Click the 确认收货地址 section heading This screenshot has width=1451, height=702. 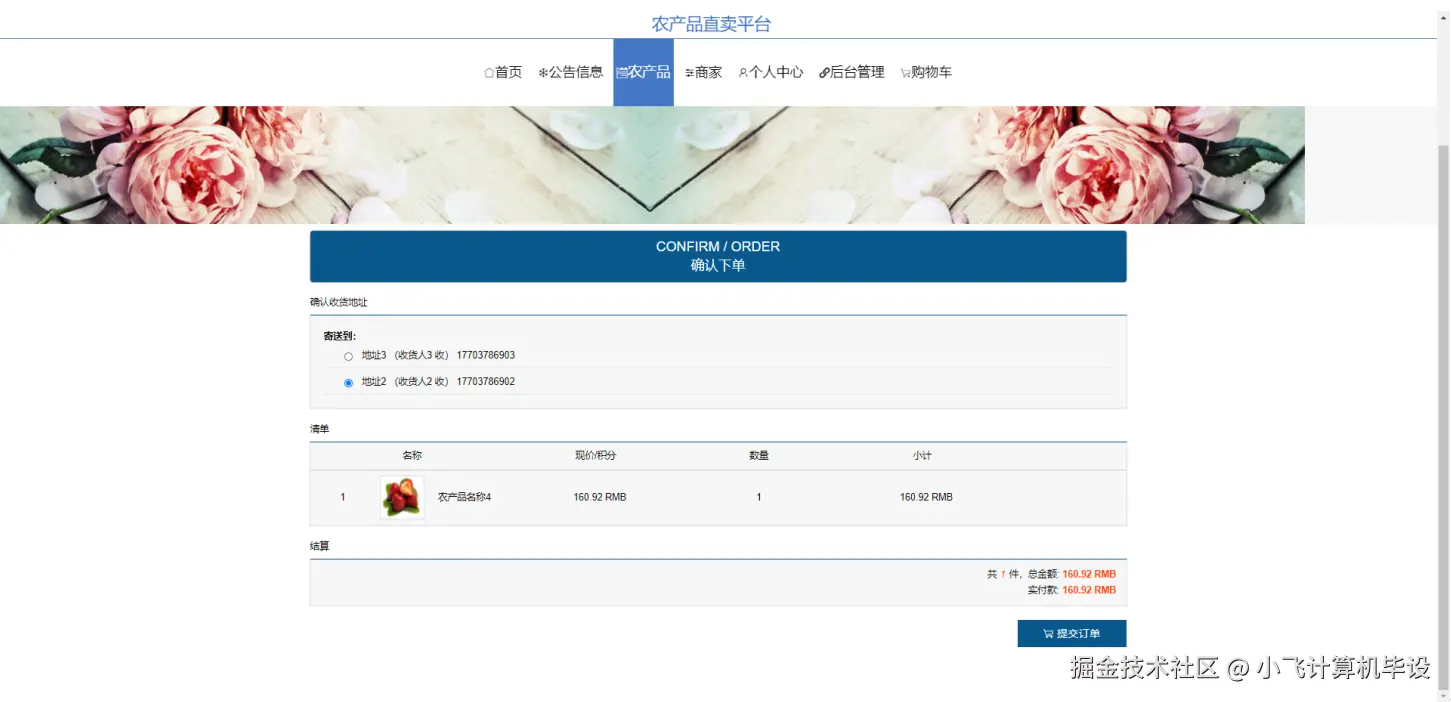(338, 302)
